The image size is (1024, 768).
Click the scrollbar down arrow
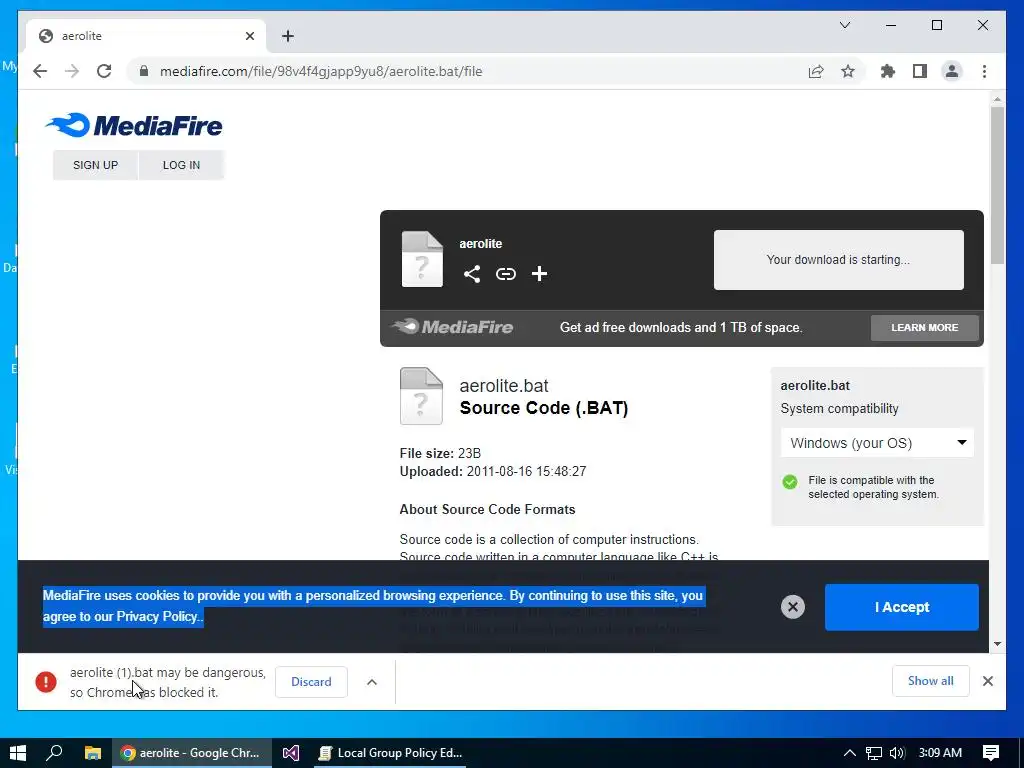997,644
